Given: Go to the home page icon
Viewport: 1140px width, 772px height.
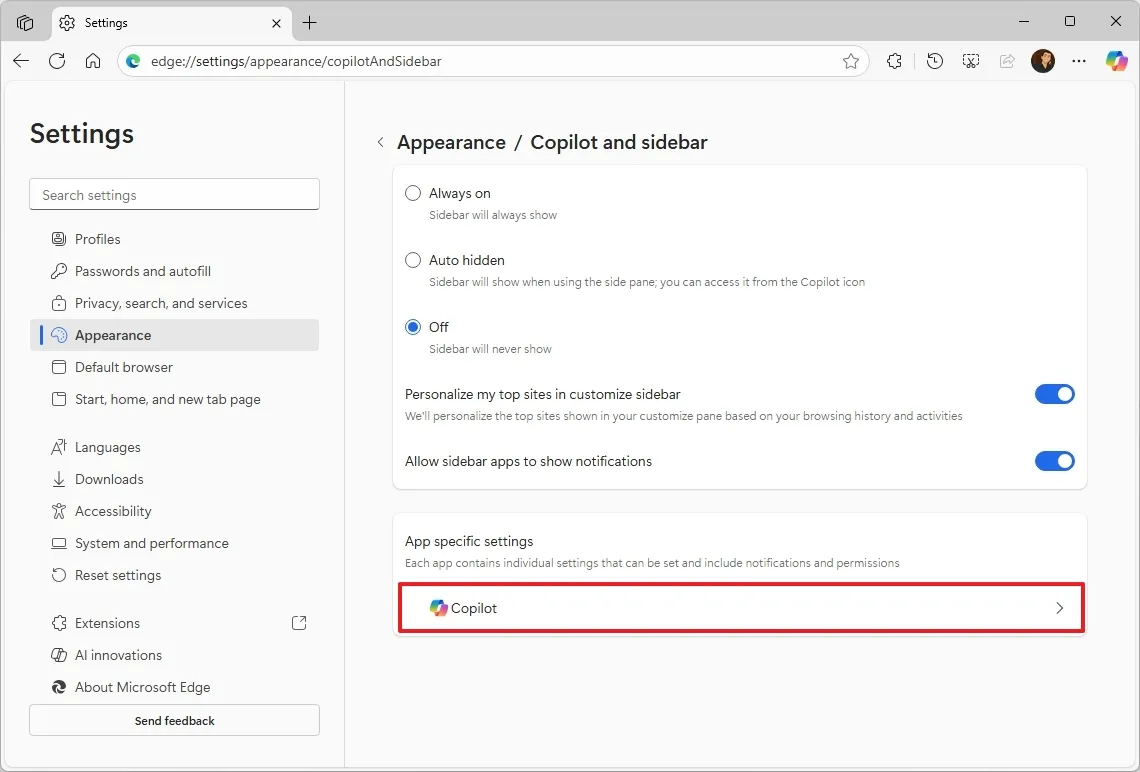Looking at the screenshot, I should 93,61.
